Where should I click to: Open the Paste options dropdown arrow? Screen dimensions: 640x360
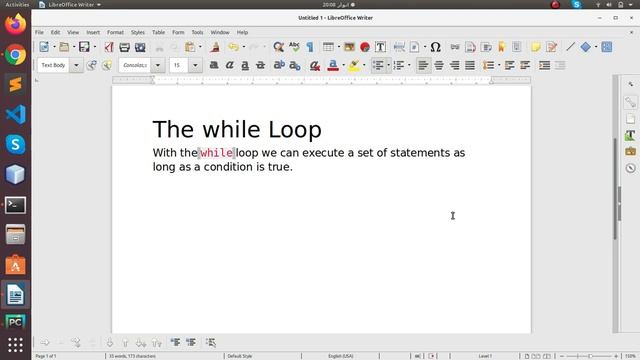200,47
